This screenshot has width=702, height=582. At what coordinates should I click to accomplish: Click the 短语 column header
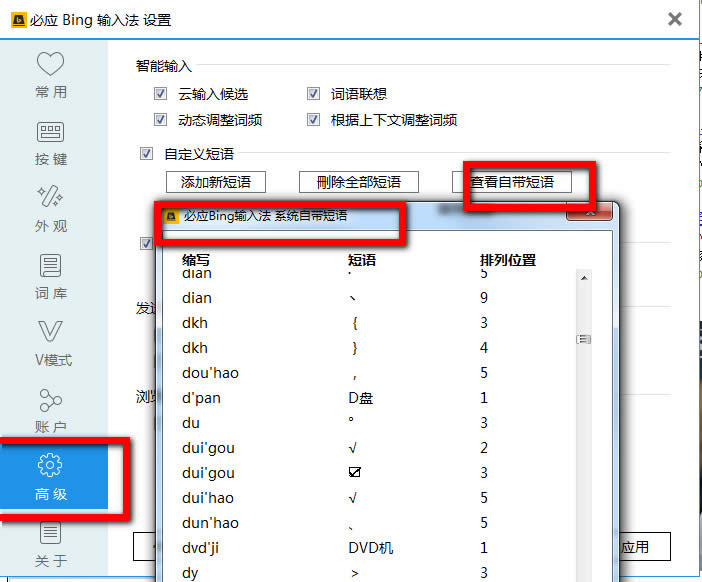pos(362,260)
